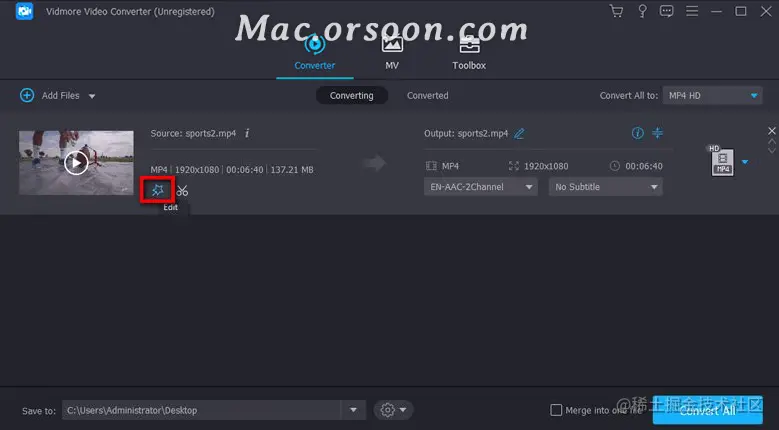Viewport: 779px width, 430px height.
Task: Open the No Subtitle dropdown
Action: pos(606,187)
